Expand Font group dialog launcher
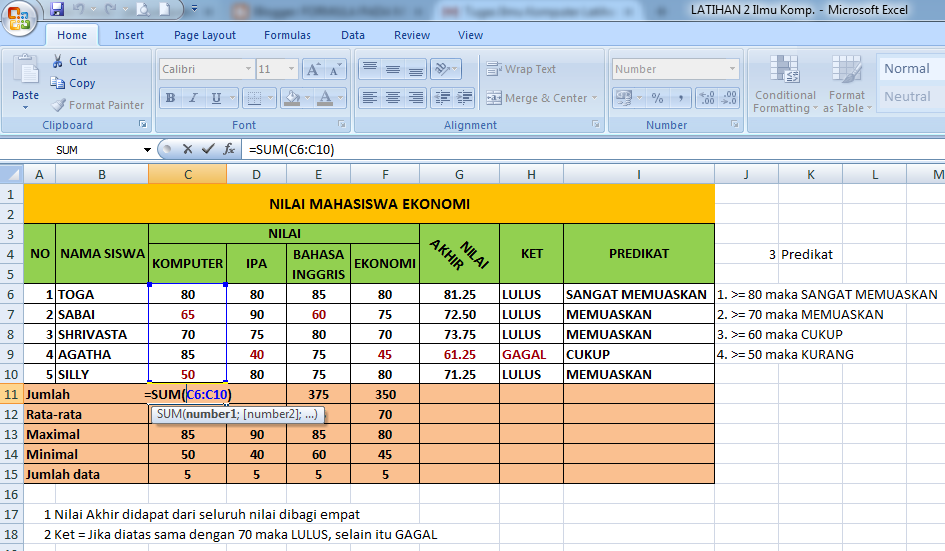The width and height of the screenshot is (945, 551). (342, 124)
